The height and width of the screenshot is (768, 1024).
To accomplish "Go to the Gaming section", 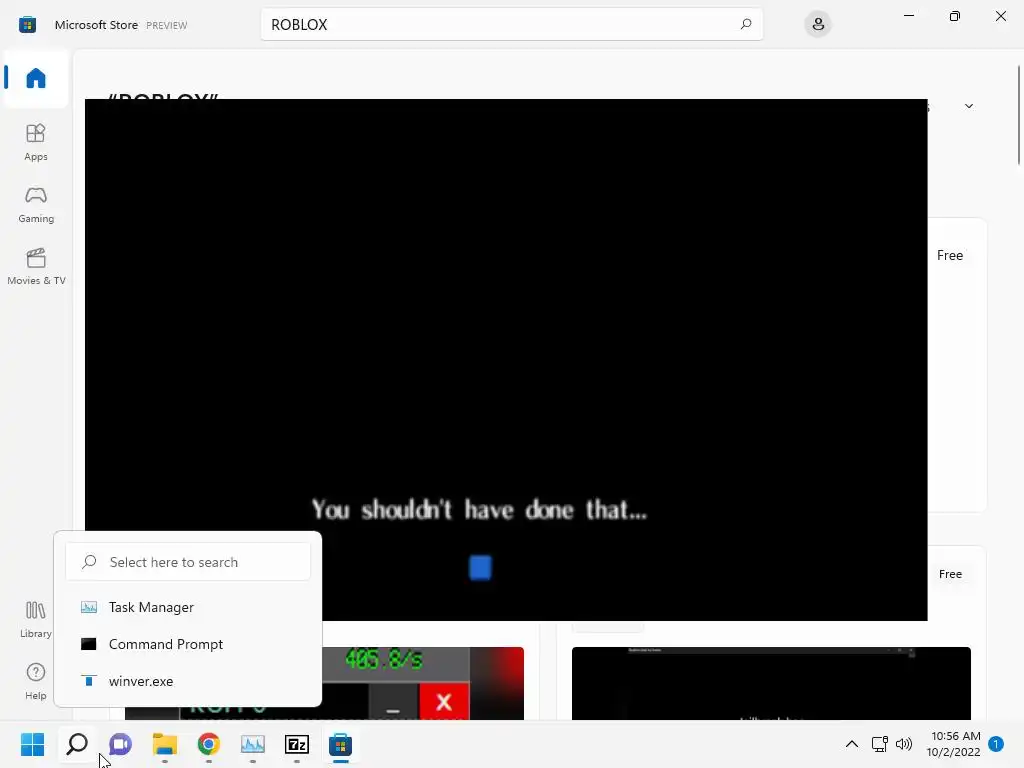I will [36, 204].
